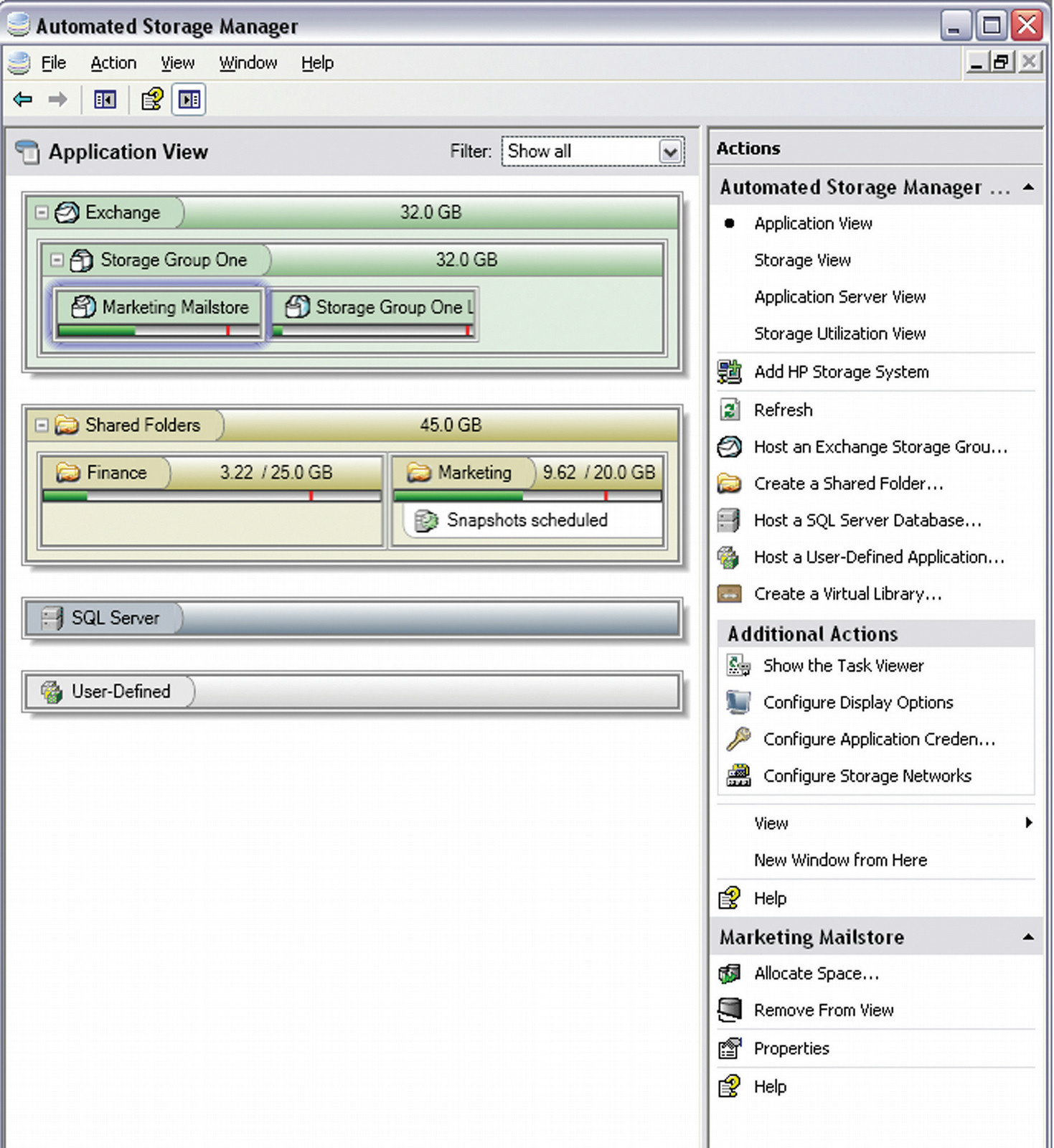Click the Configure Application Credentials key icon
Image resolution: width=1054 pixels, height=1148 pixels.
coord(738,738)
